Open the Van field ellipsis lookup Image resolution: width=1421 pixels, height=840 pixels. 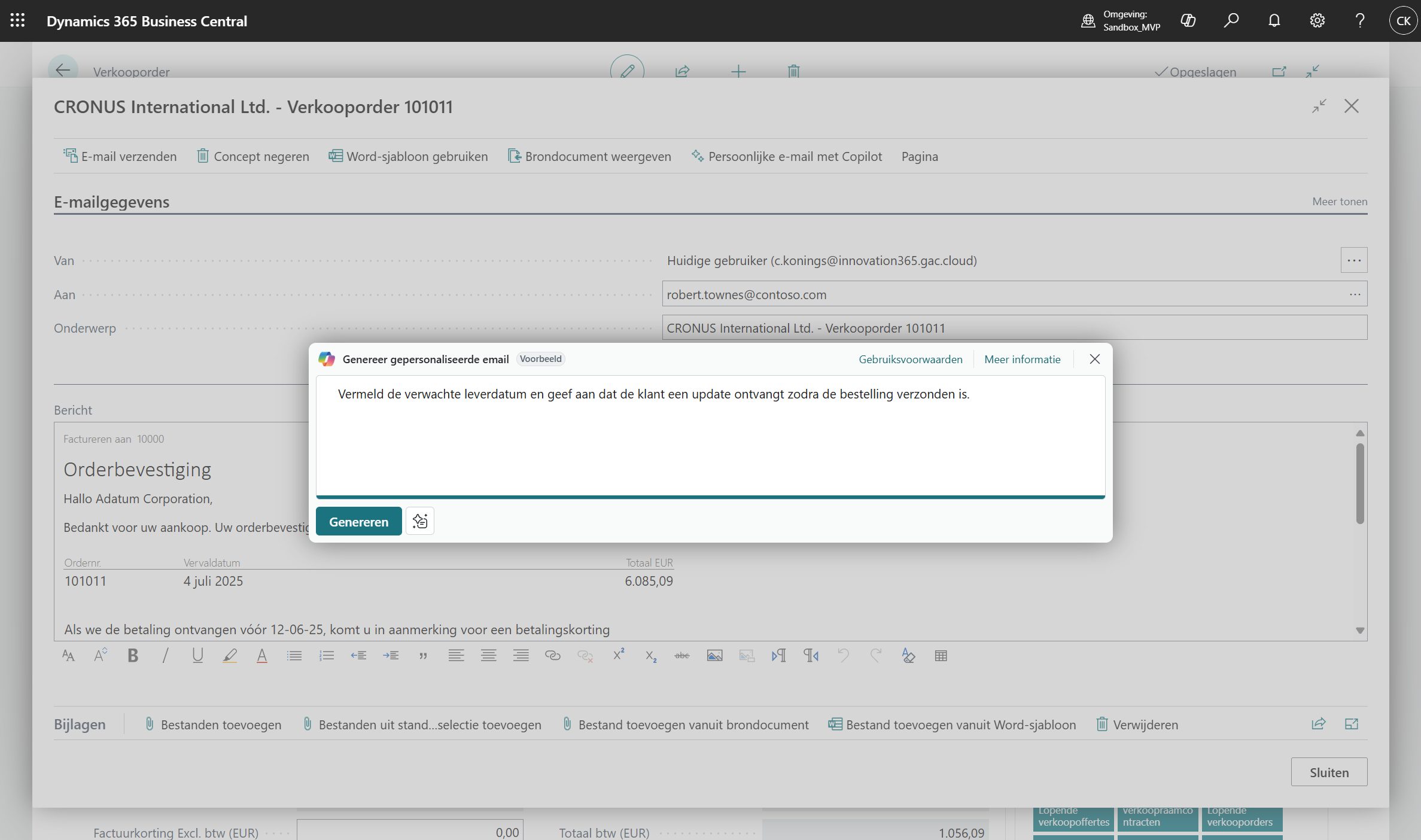tap(1353, 260)
